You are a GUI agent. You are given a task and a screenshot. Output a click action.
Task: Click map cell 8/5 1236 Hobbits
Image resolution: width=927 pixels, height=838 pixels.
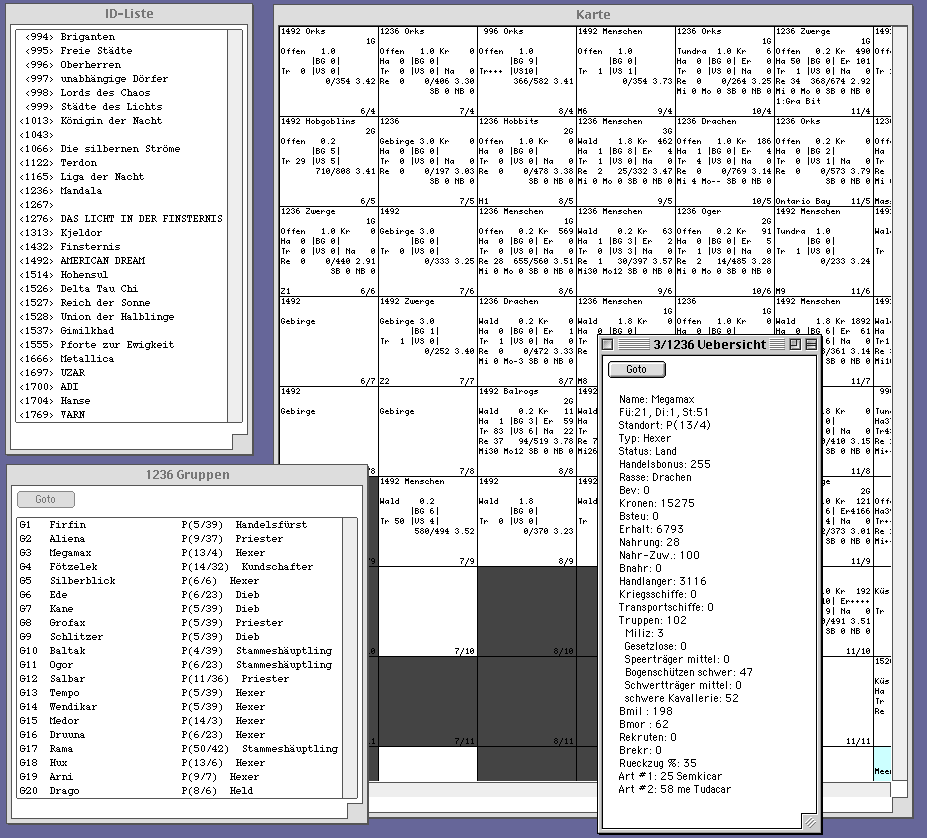[x=526, y=161]
